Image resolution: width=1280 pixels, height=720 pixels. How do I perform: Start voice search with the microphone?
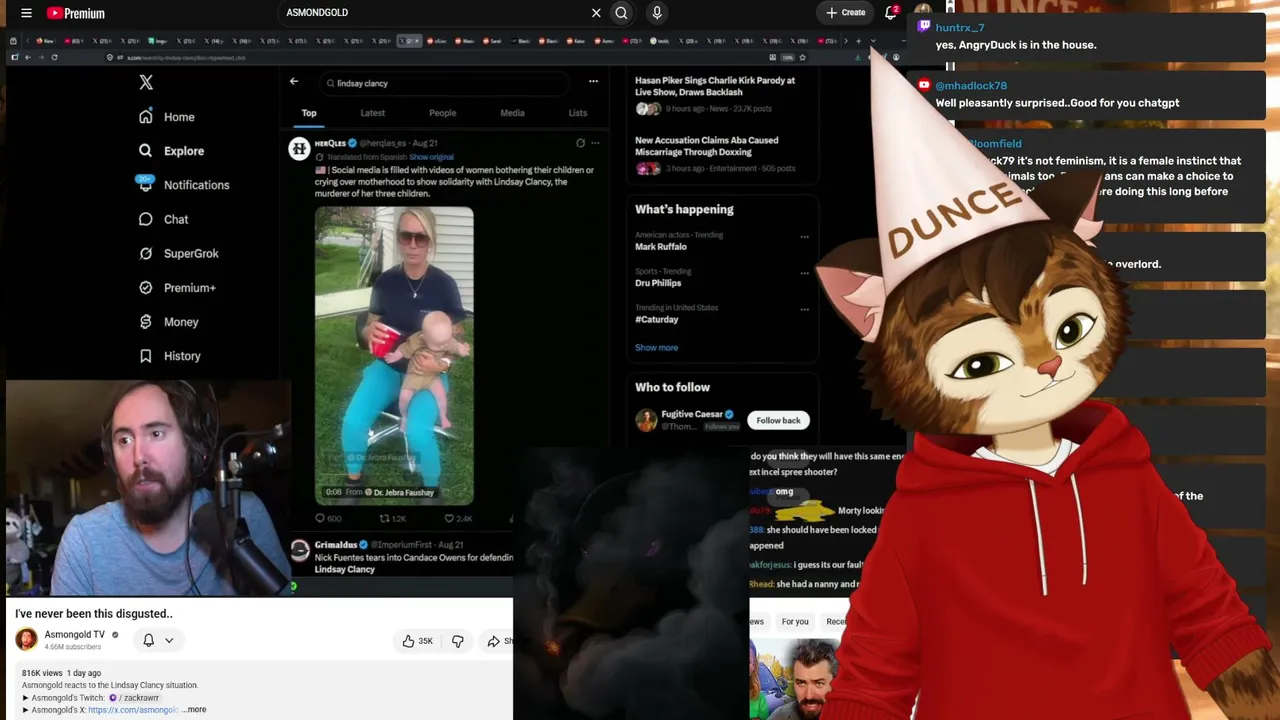[x=657, y=13]
